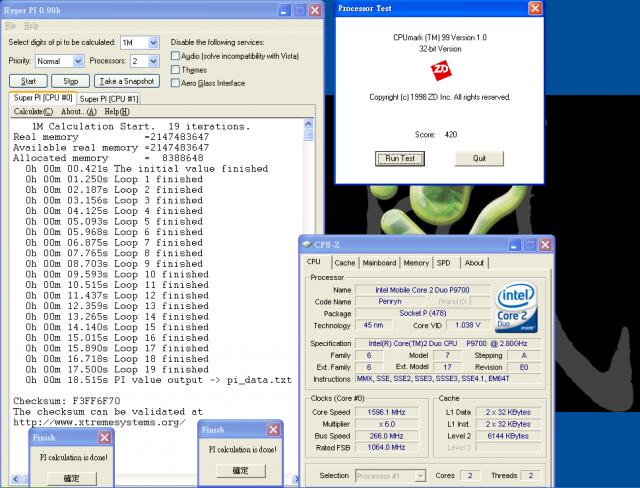Click the Checksum: F3FF6F70 line
The width and height of the screenshot is (640, 488).
(x=67, y=401)
